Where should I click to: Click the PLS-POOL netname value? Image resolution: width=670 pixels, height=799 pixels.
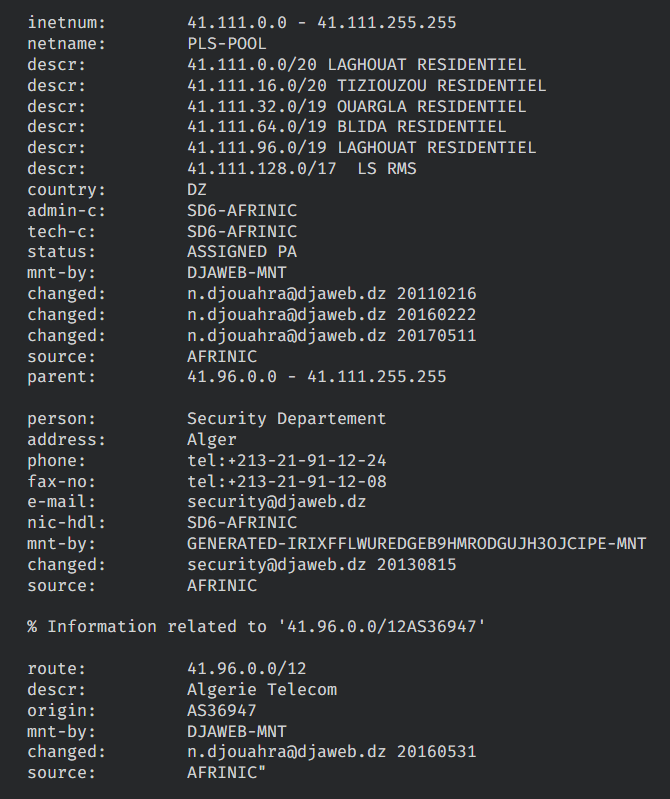pyautogui.click(x=226, y=43)
